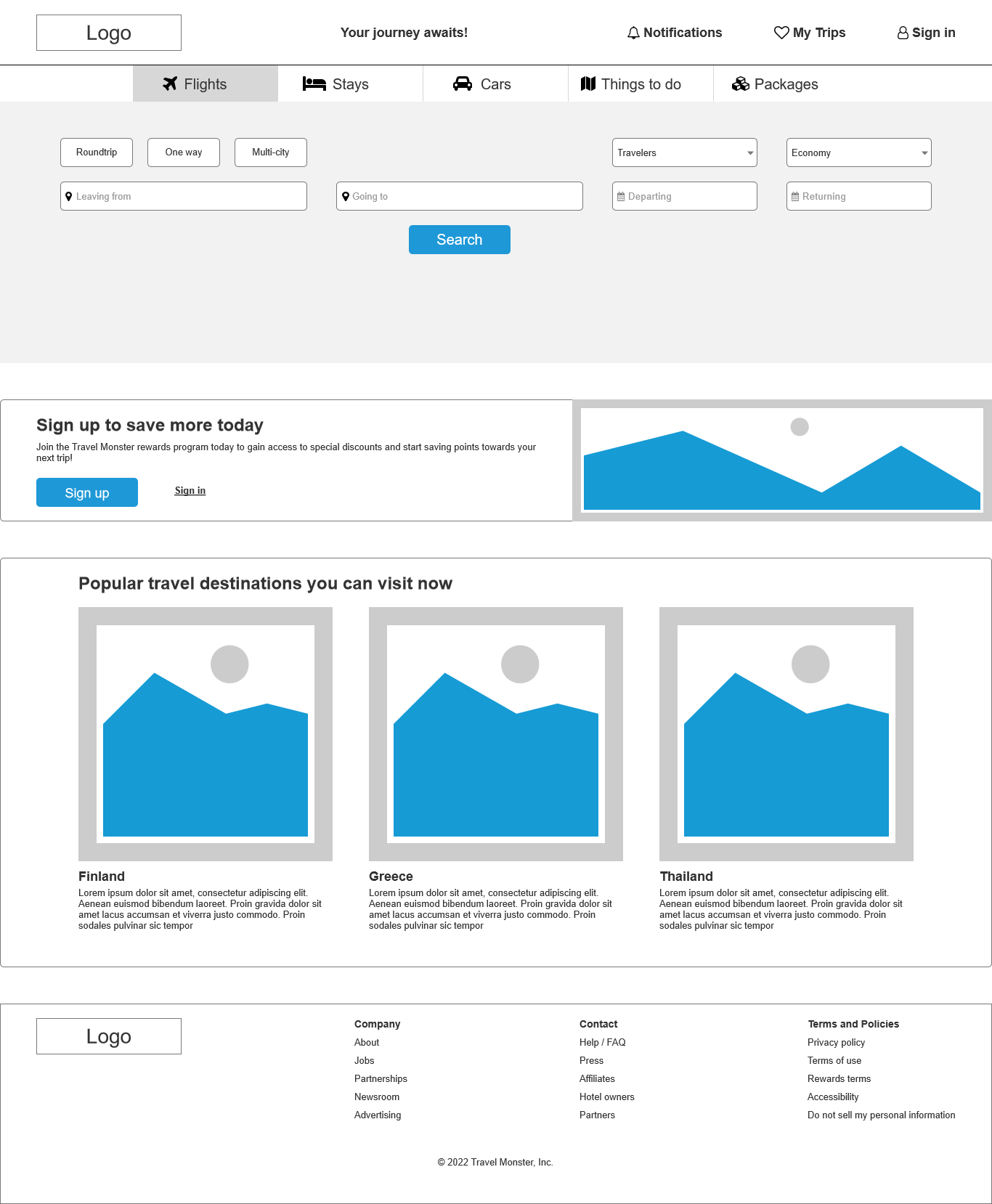Screen dimensions: 992x1204
Task: Open the Advertising footer link
Action: (378, 1115)
